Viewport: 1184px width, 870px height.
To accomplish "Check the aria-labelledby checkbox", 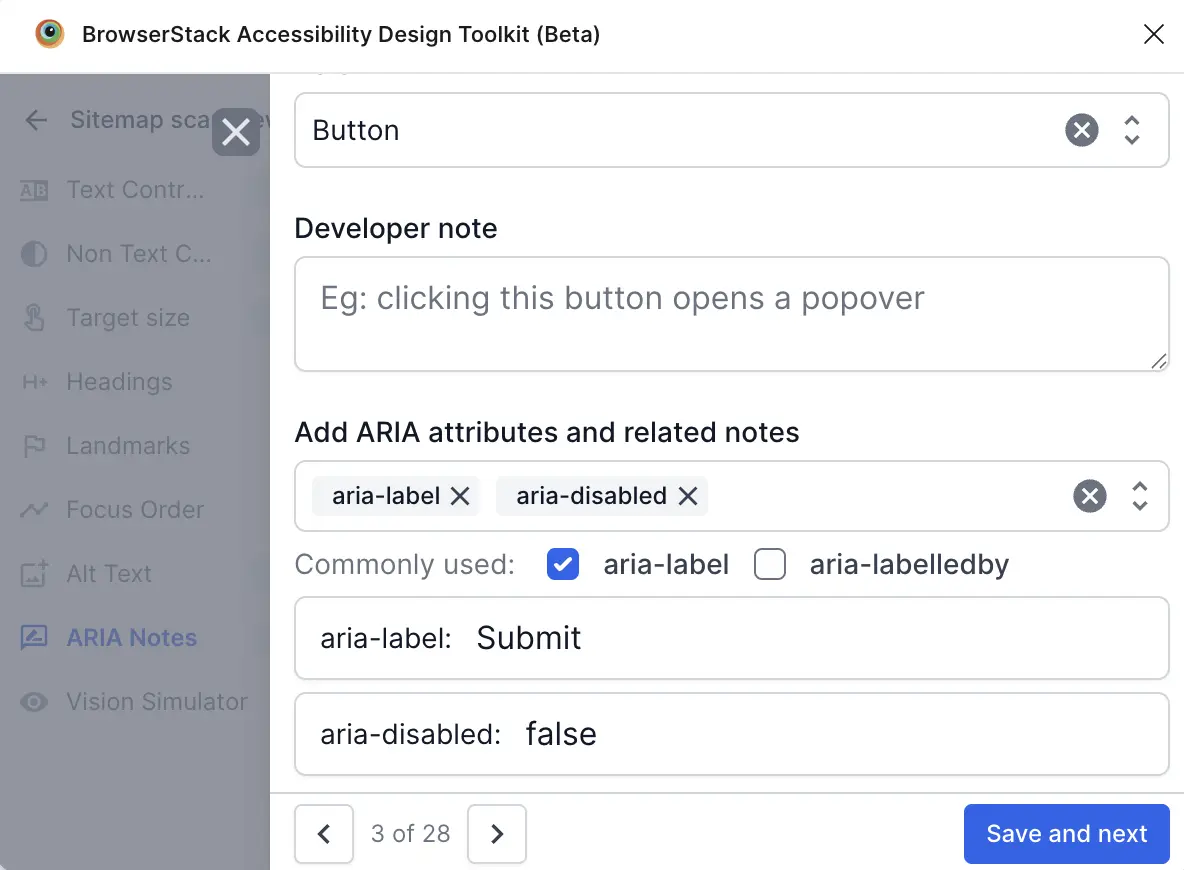I will 769,564.
